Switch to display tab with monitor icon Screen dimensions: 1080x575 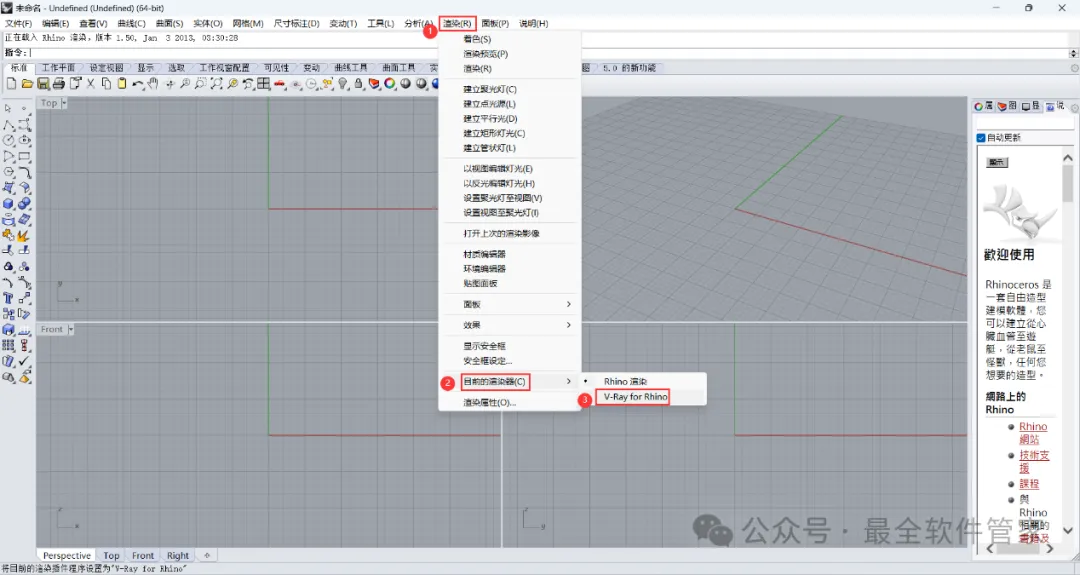(x=1031, y=106)
